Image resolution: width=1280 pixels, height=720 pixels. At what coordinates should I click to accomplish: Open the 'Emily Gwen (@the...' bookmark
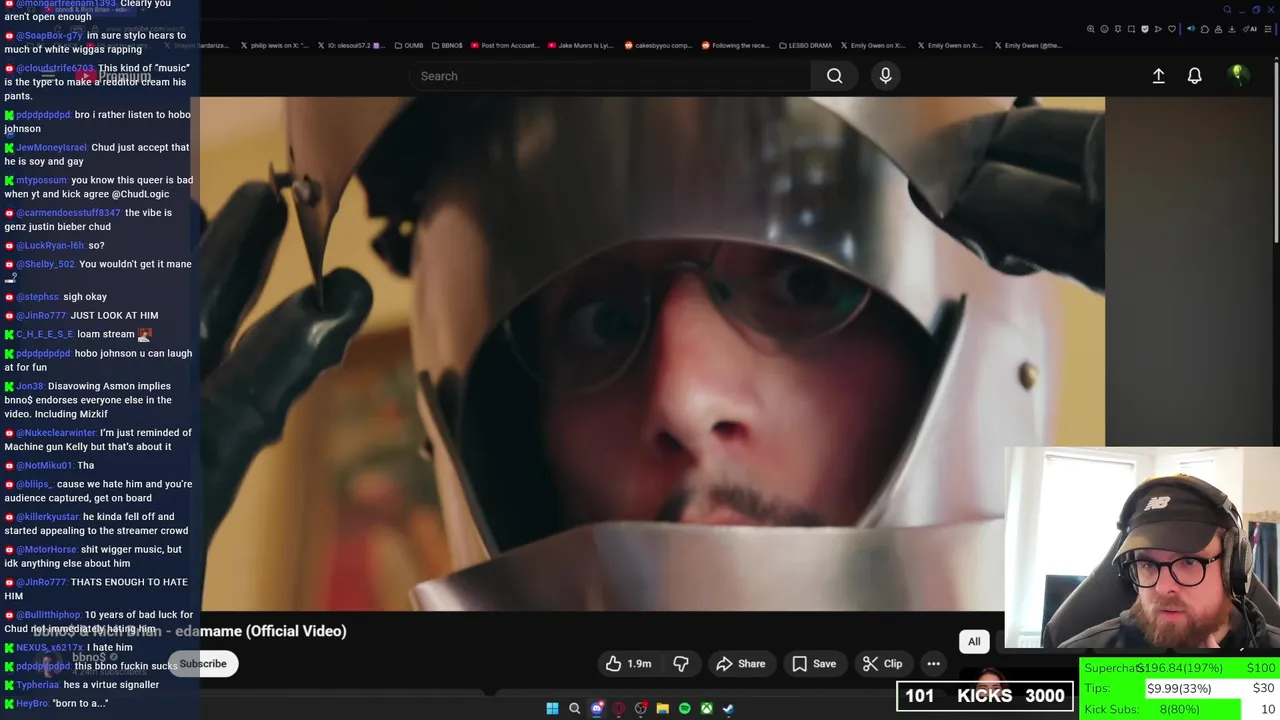(x=1029, y=45)
